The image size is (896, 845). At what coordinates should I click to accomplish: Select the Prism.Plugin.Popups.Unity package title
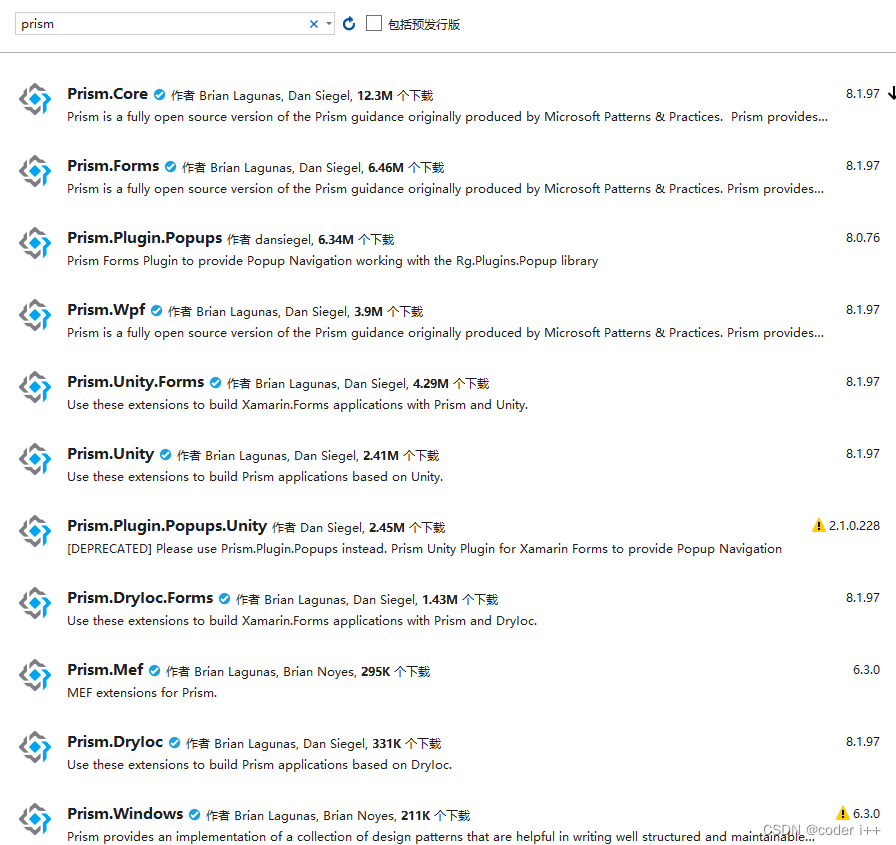(x=167, y=526)
